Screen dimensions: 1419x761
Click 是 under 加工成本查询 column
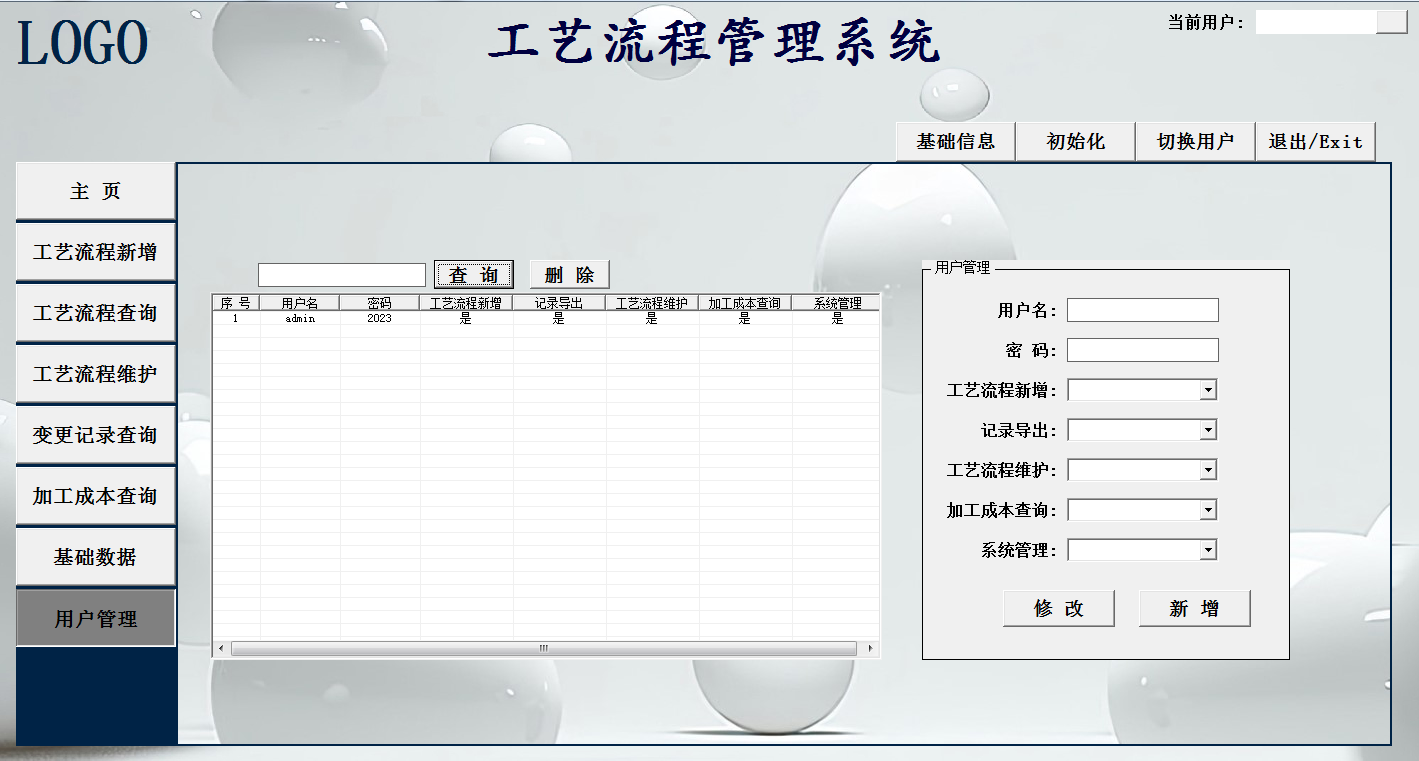point(745,319)
